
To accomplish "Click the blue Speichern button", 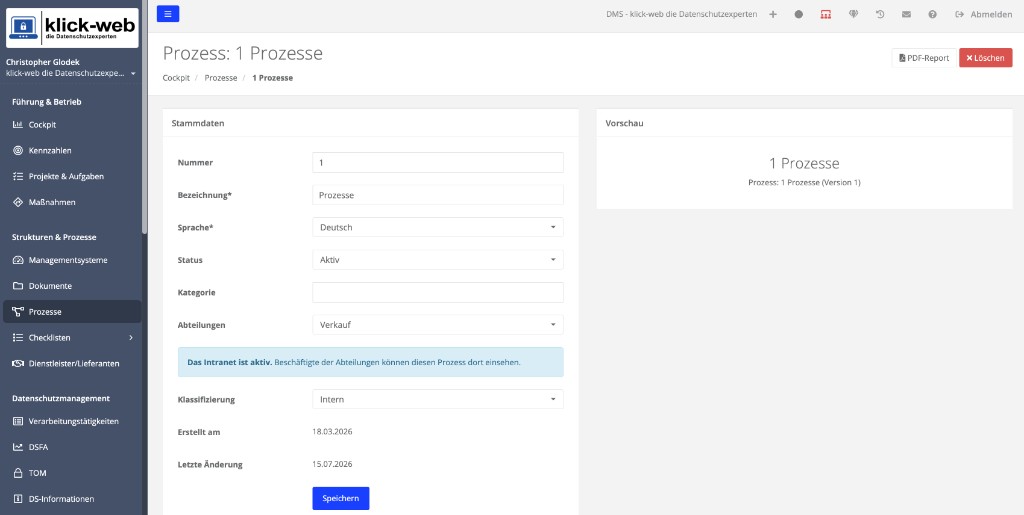I will click(341, 498).
